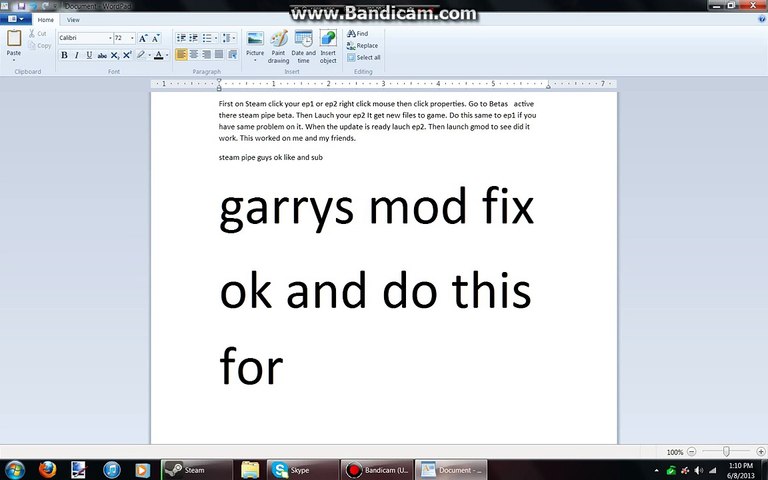Insert a Paint drawing
The height and width of the screenshot is (480, 768).
(x=278, y=47)
